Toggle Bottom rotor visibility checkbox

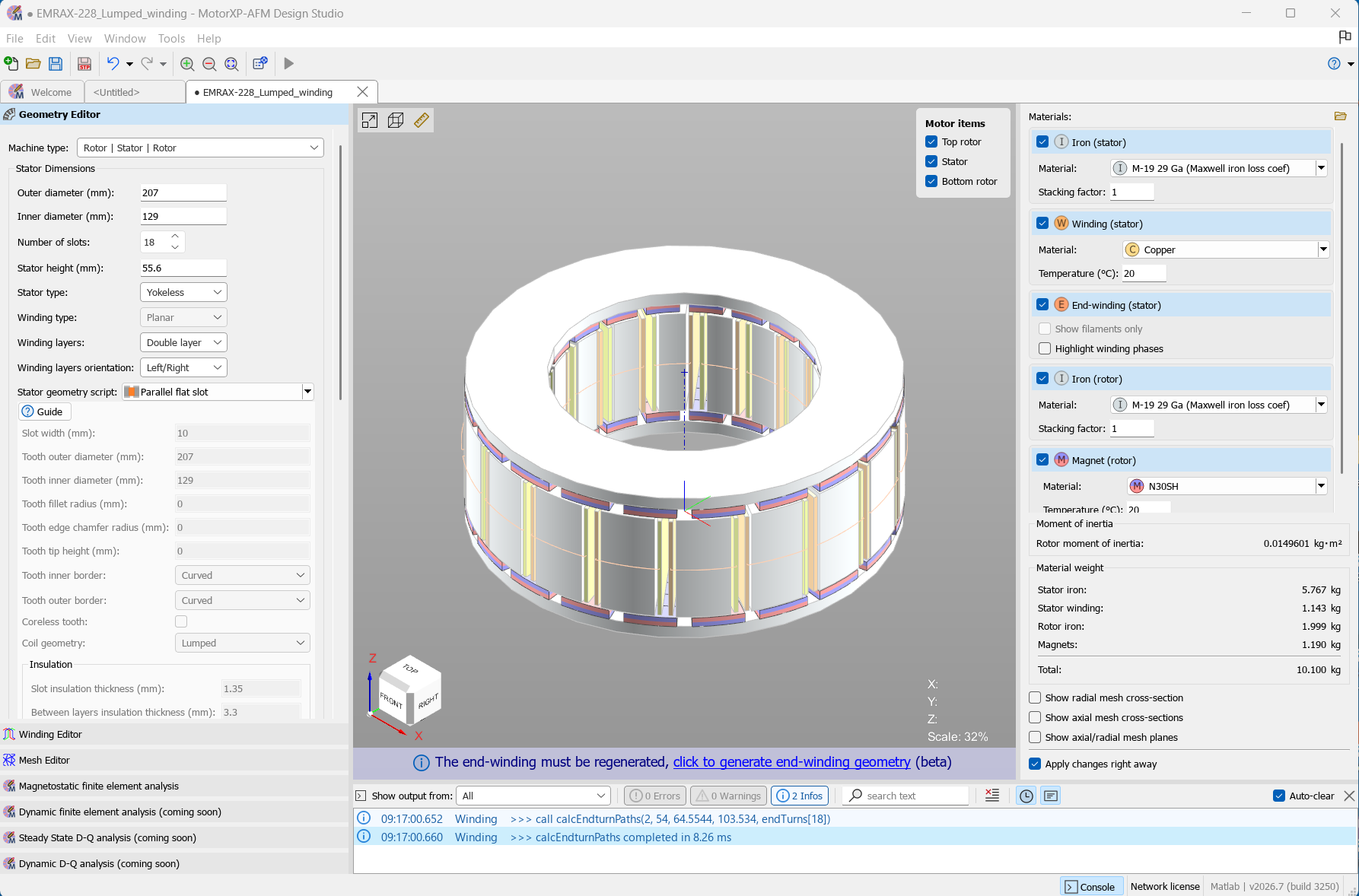tap(931, 181)
